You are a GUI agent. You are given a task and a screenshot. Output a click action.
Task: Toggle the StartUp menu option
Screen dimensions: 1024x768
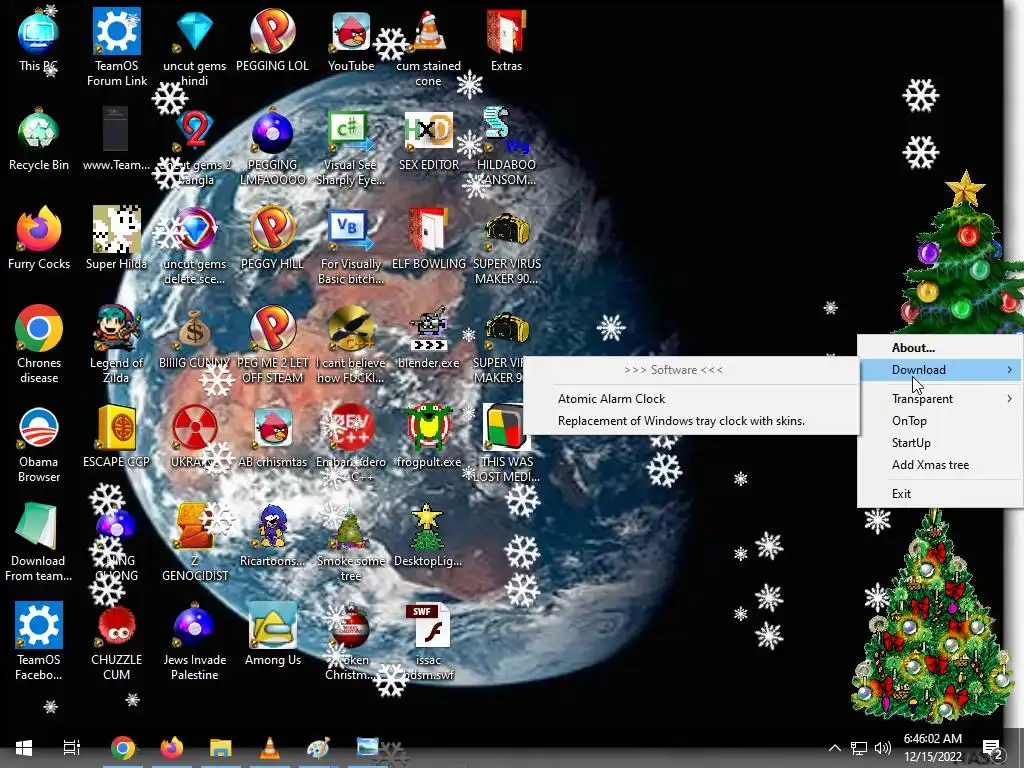coord(940,443)
